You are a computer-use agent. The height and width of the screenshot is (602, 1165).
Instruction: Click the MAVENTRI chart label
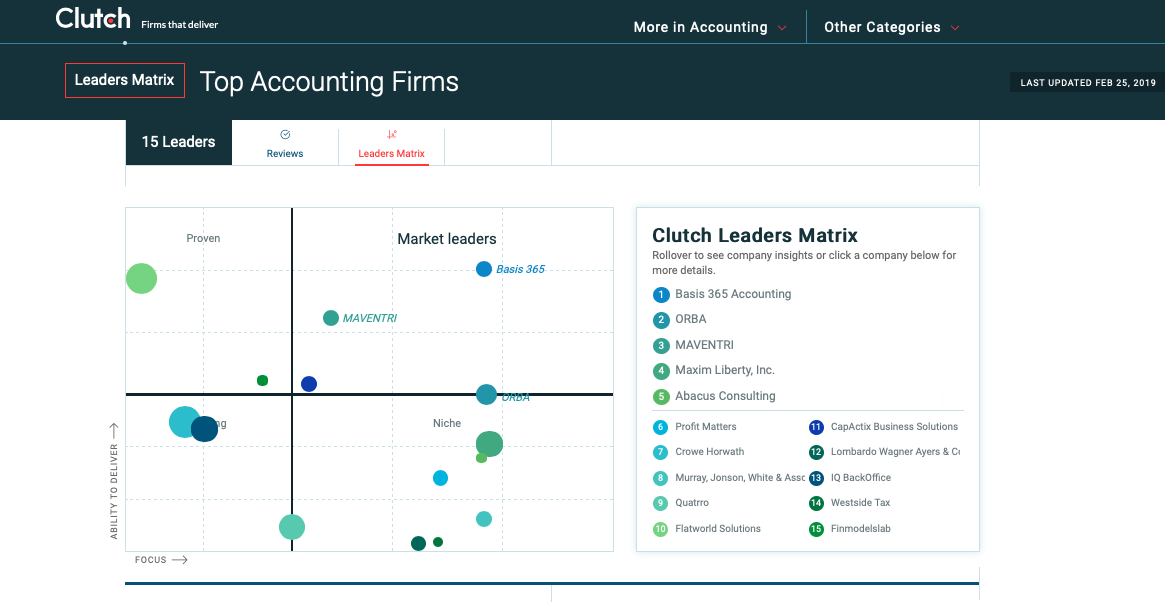pos(369,318)
